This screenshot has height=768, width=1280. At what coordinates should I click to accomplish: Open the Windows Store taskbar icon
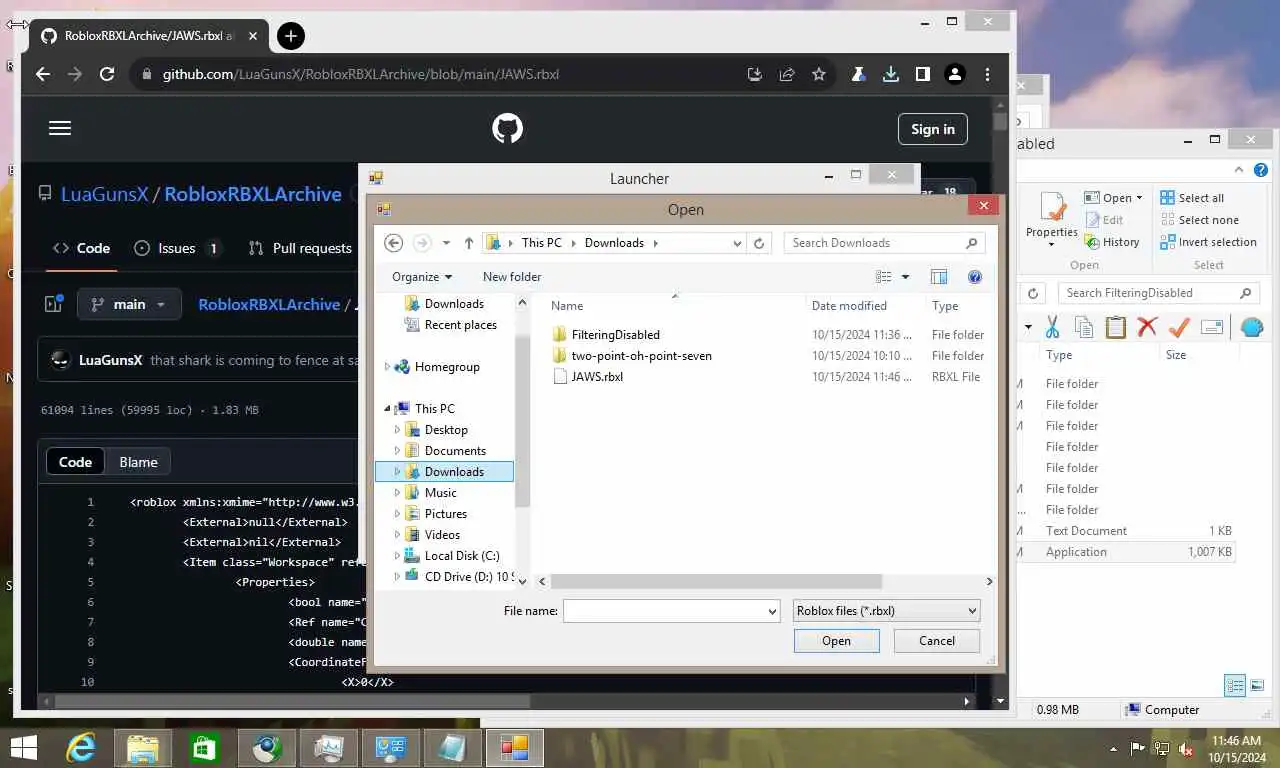(204, 748)
